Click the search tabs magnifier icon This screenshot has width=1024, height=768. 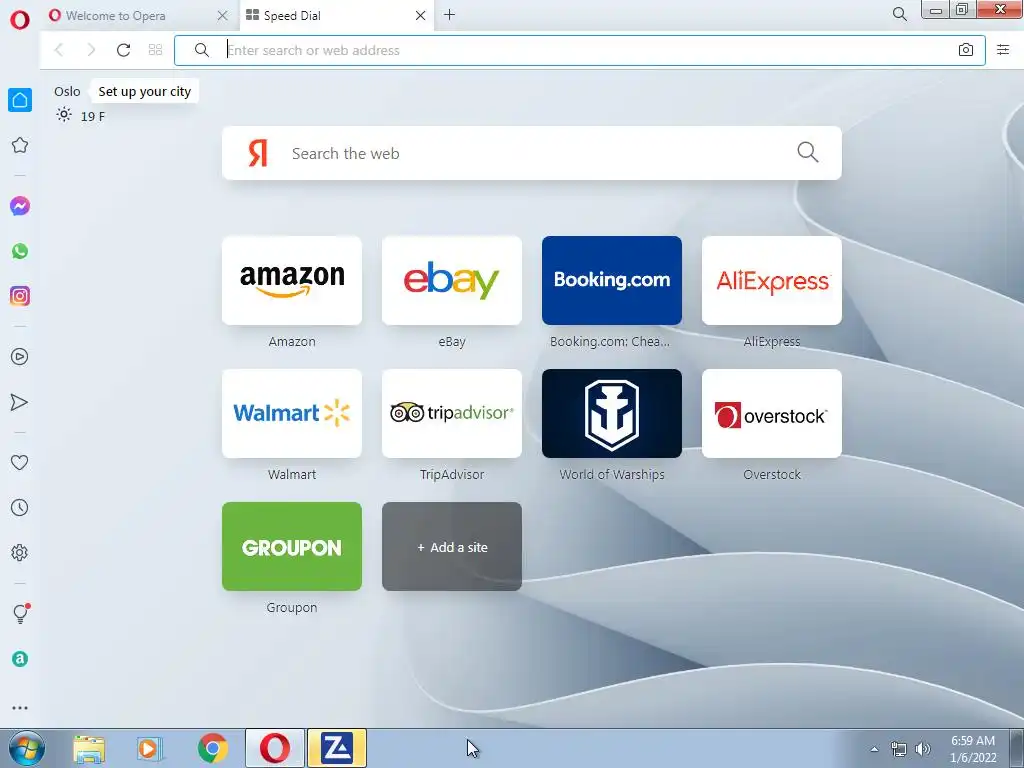(900, 14)
